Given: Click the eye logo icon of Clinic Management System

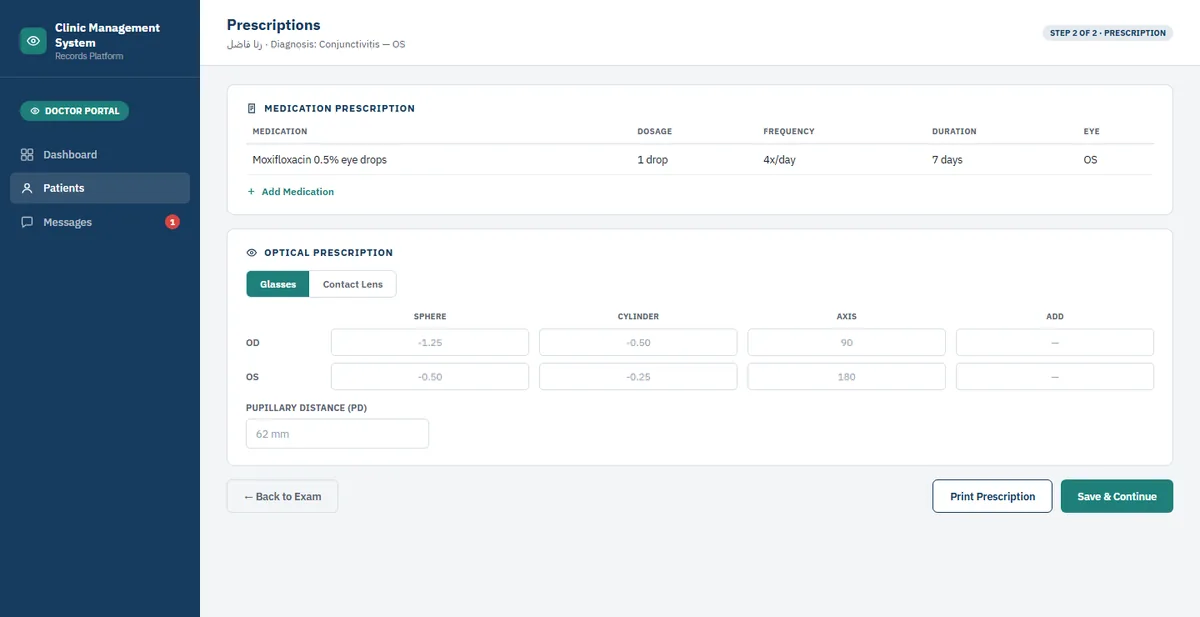Looking at the screenshot, I should tap(33, 41).
